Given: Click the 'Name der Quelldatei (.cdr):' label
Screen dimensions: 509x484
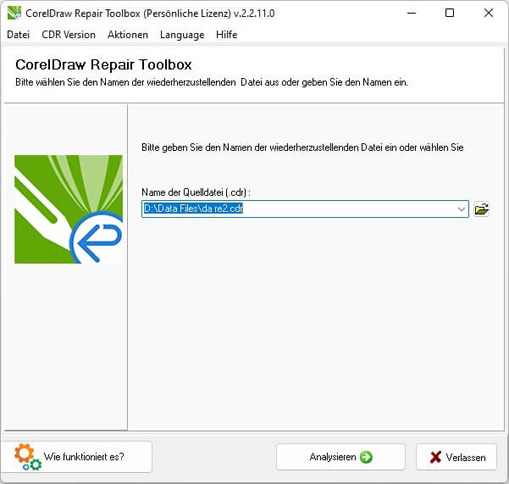Looking at the screenshot, I should 196,192.
